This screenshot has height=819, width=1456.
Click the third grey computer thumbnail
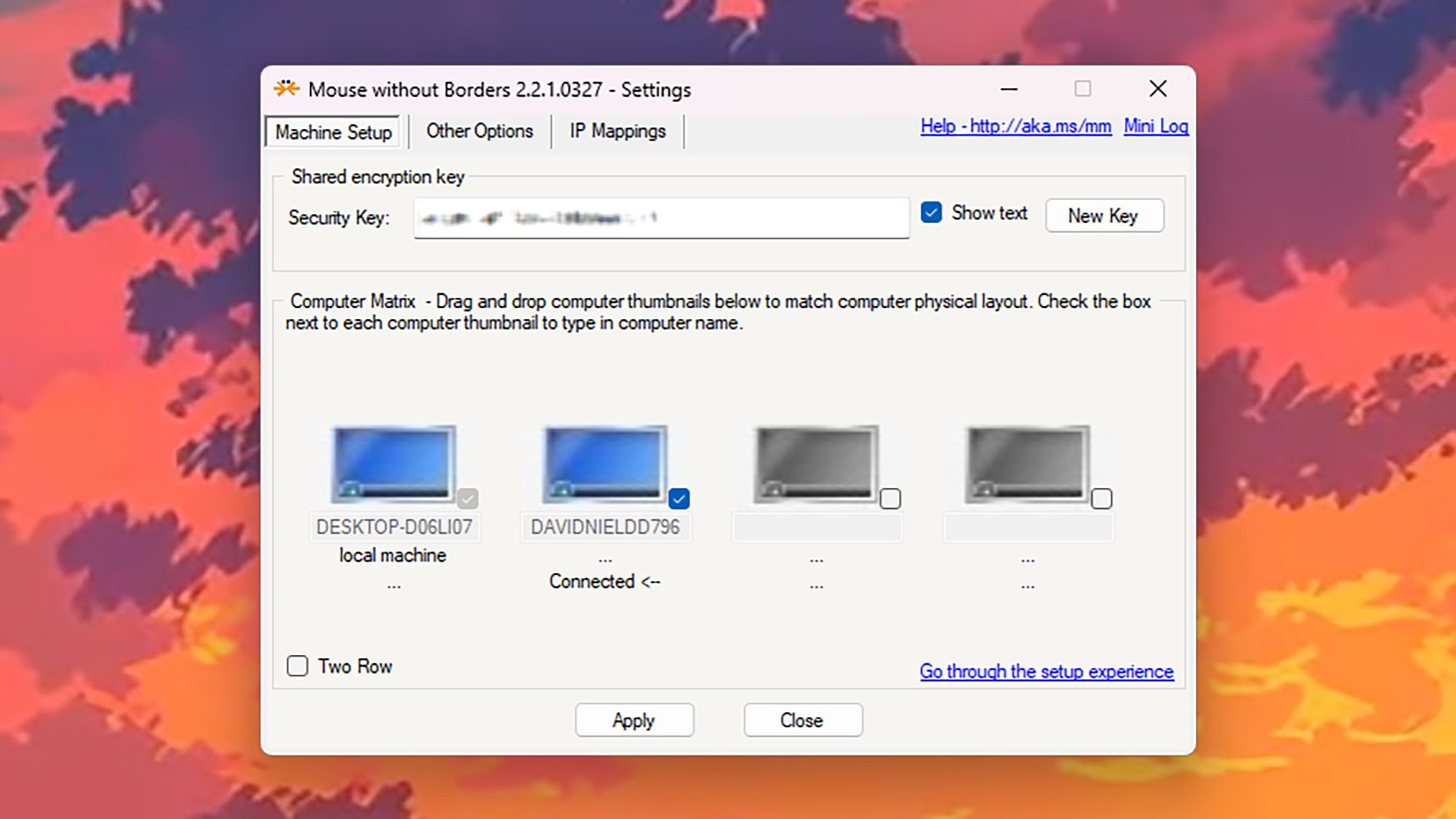pyautogui.click(x=816, y=464)
